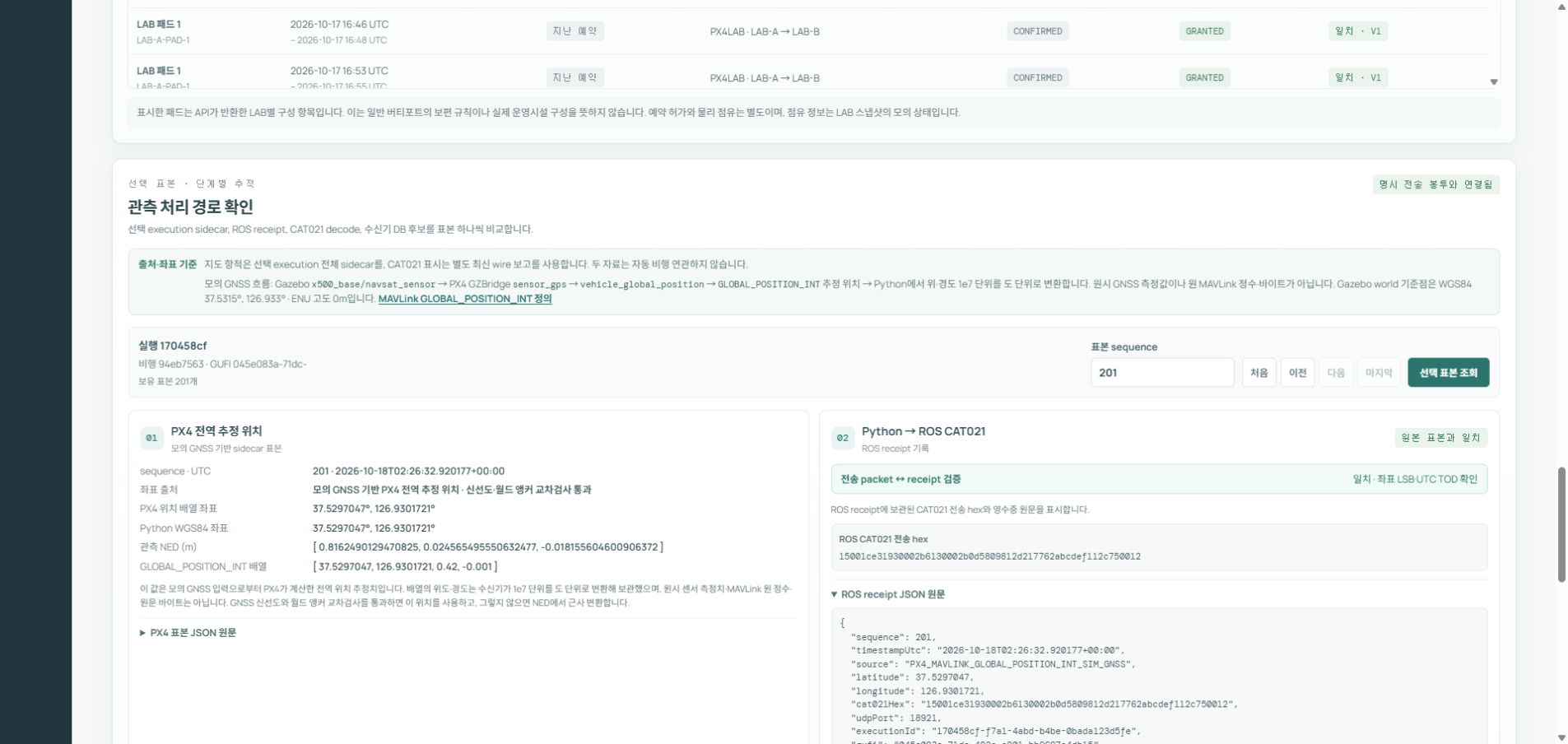1568x744 pixels.
Task: Click the 02 step badge for ROS CAT021
Action: (x=842, y=438)
